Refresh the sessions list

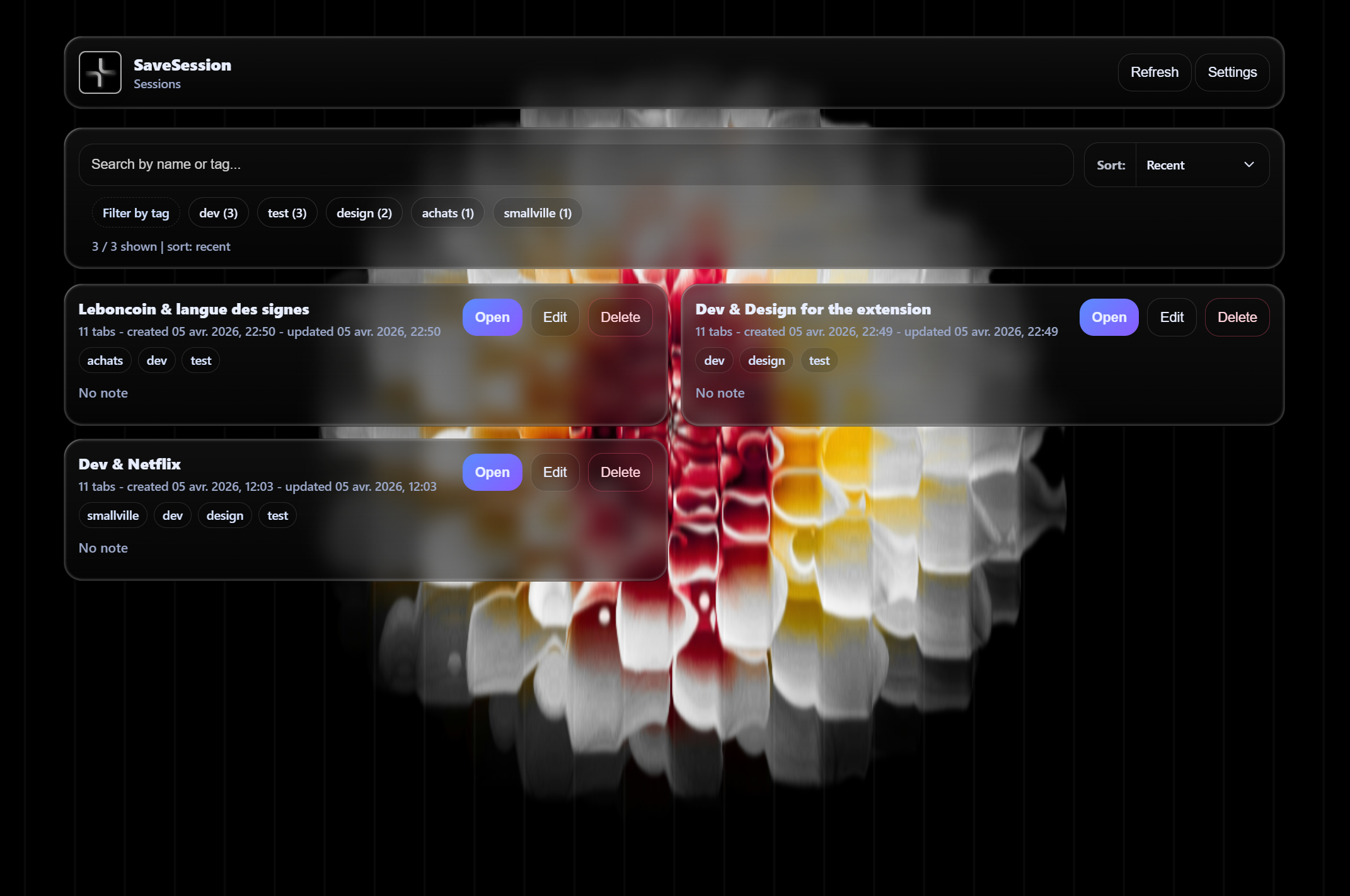pos(1154,72)
